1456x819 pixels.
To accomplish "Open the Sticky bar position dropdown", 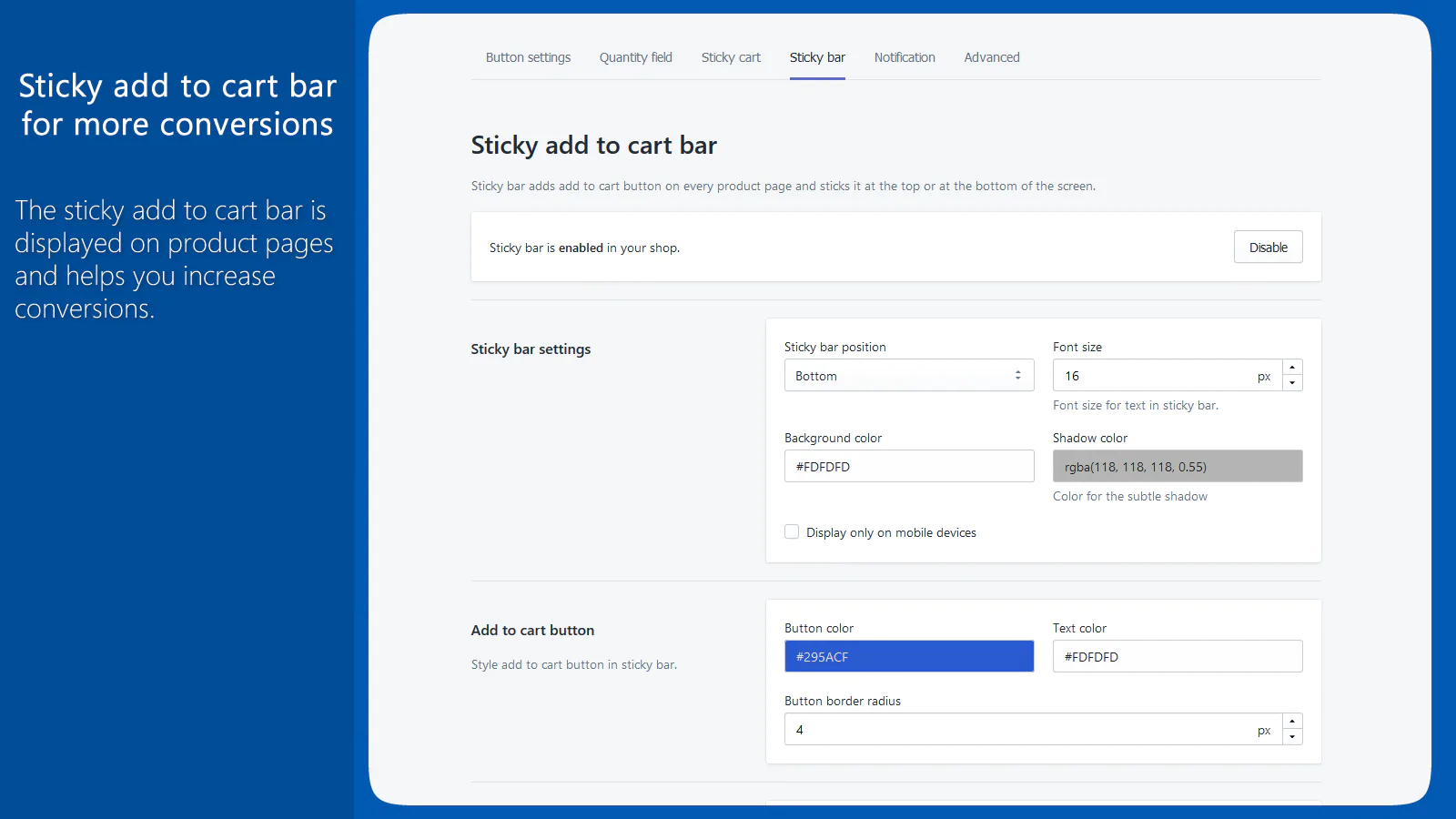I will 909,376.
